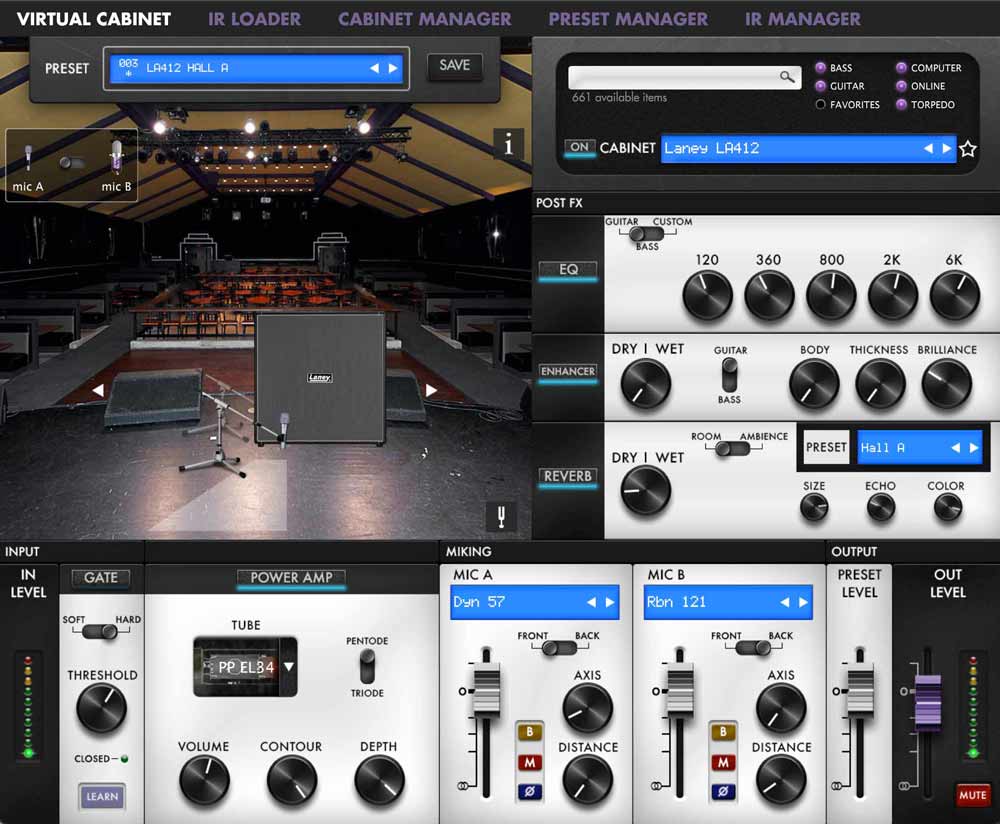Click the EQ 6K knob
The height and width of the screenshot is (824, 1000).
click(955, 295)
